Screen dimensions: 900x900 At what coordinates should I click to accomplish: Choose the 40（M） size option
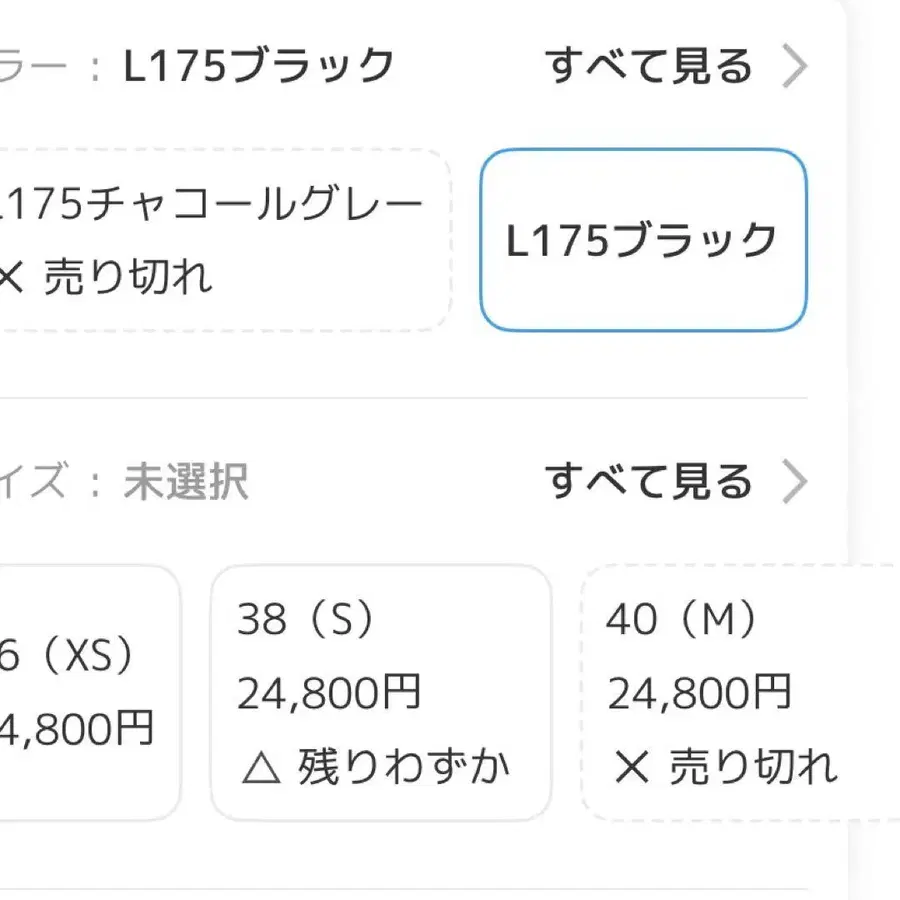[x=740, y=692]
